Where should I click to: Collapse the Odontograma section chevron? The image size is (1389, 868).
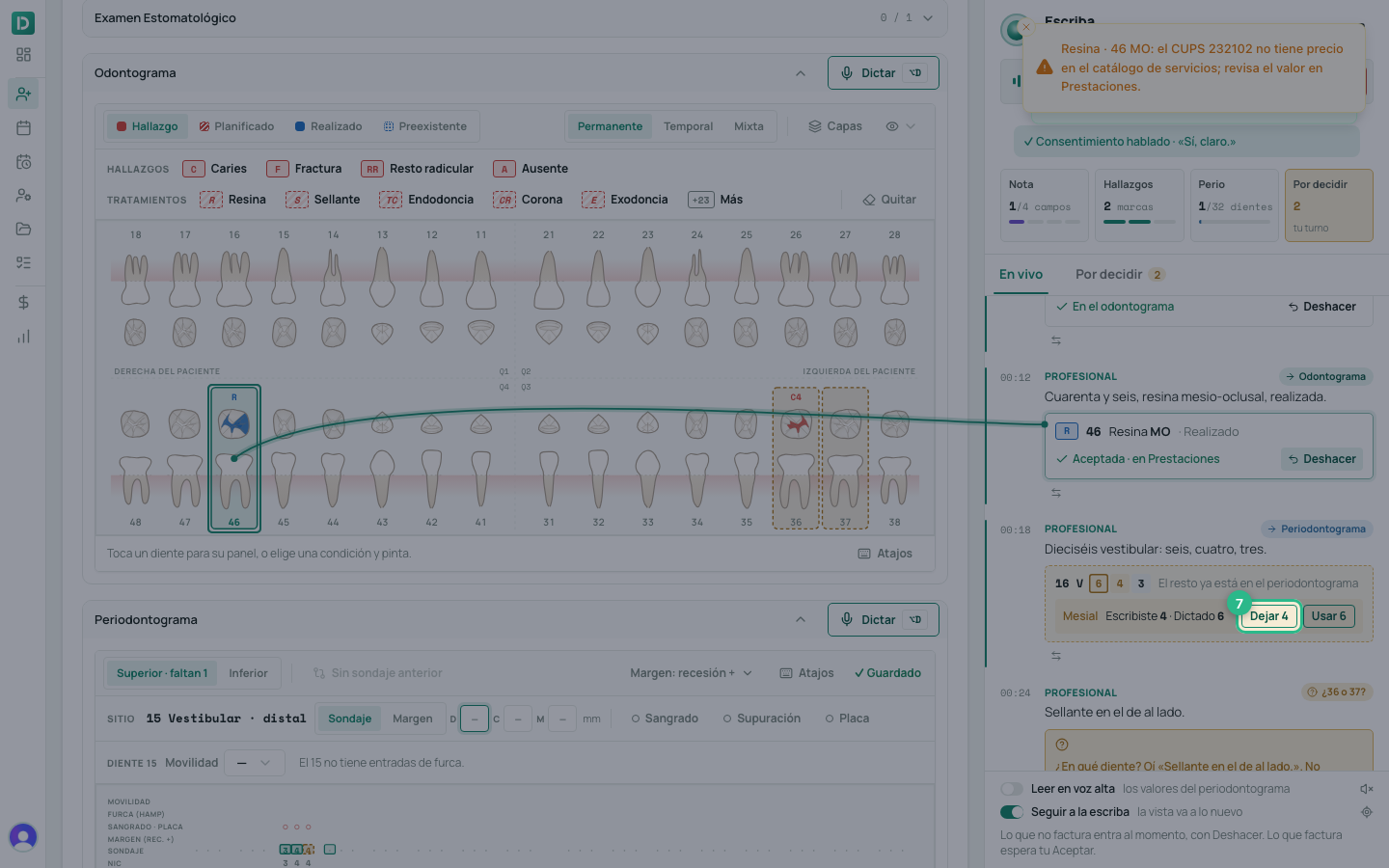[x=801, y=73]
